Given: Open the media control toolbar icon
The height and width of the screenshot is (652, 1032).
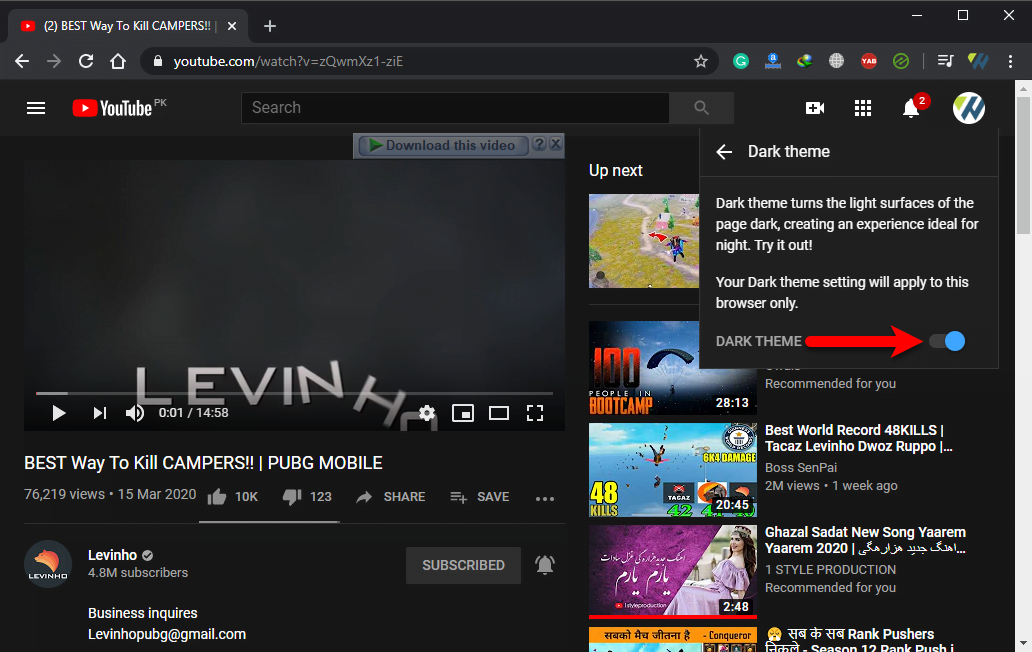Looking at the screenshot, I should coord(945,61).
